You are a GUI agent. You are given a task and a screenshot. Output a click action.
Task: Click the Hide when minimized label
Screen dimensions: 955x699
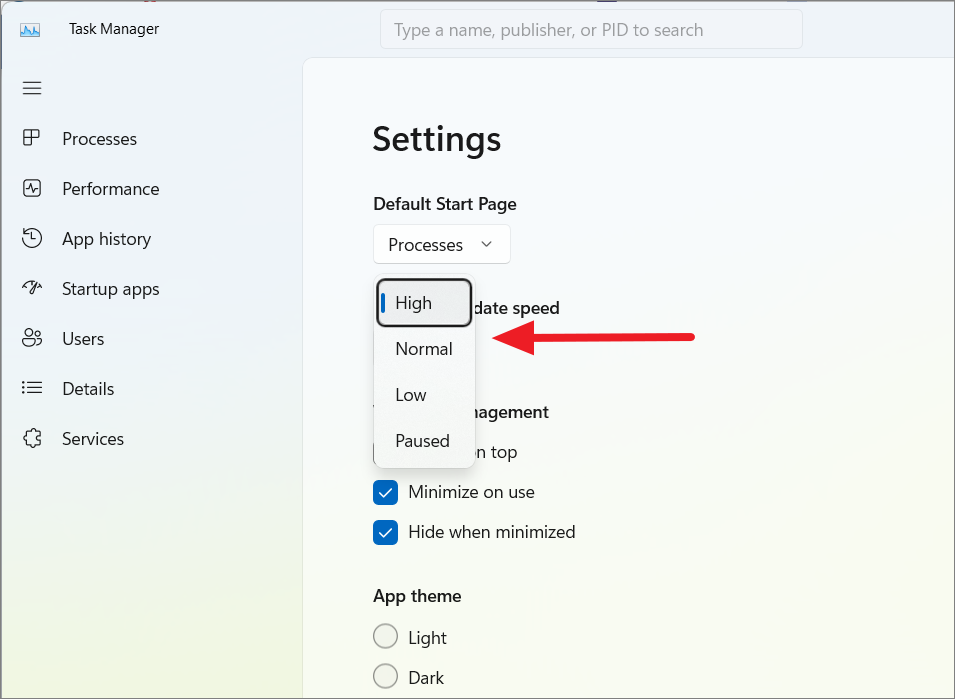(x=492, y=532)
